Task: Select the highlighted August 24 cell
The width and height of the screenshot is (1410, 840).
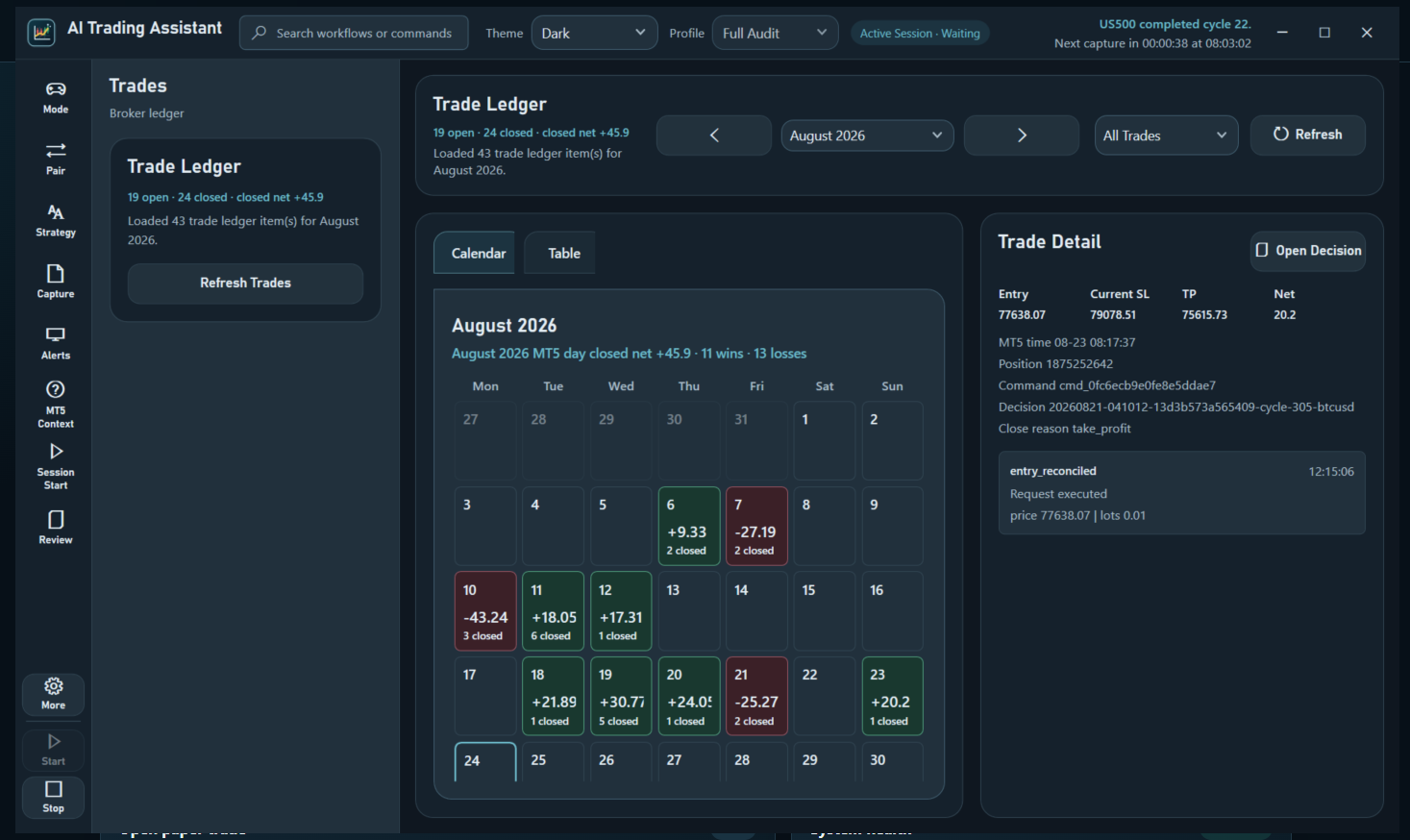Action: (x=485, y=762)
